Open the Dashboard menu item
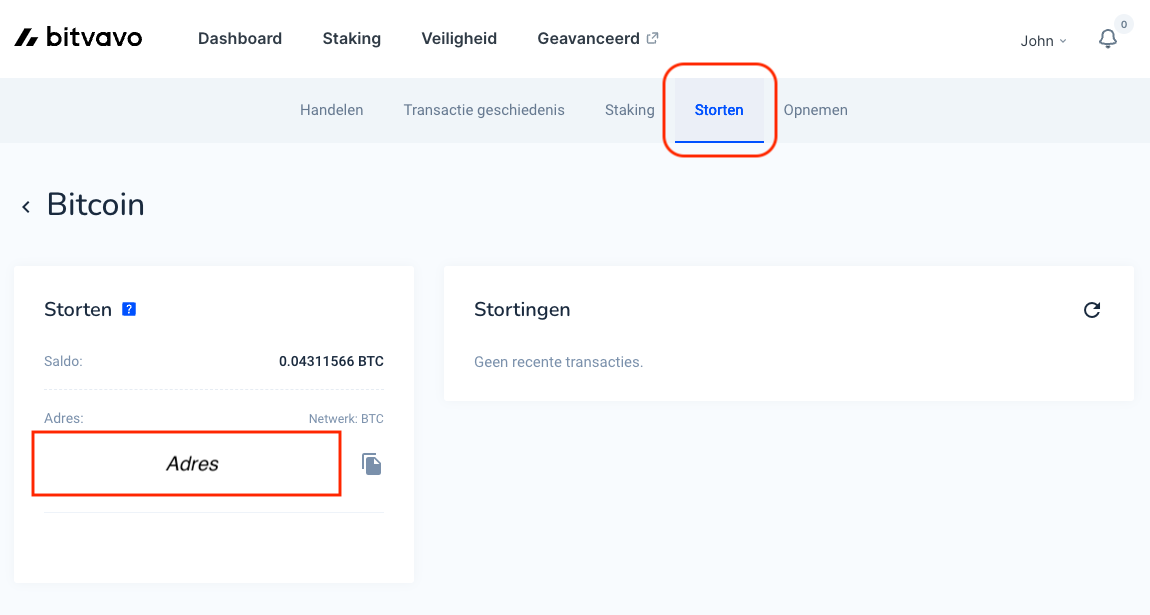 click(x=240, y=38)
